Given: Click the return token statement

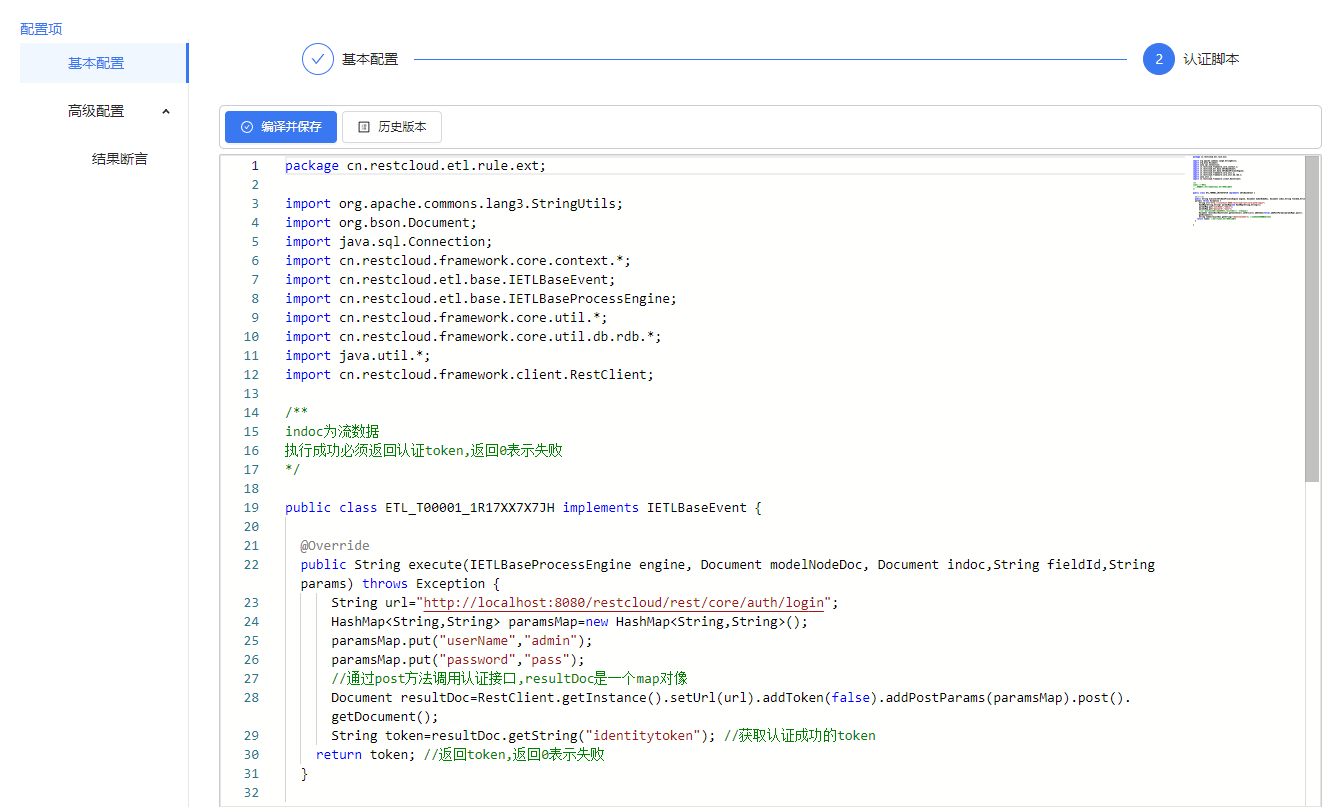Looking at the screenshot, I should pos(365,754).
